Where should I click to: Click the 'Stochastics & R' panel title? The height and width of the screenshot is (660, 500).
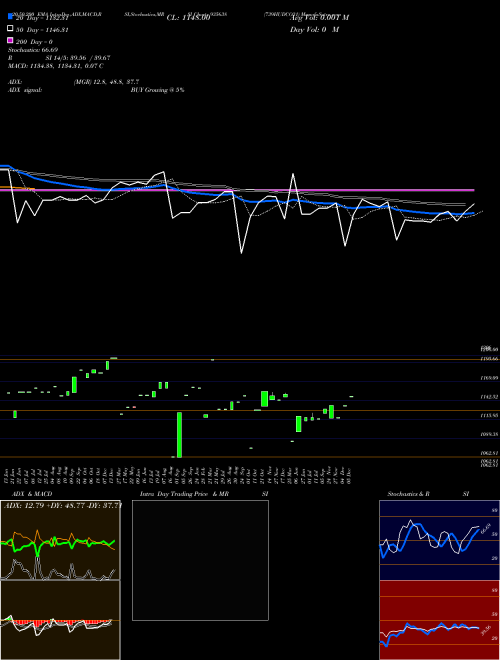point(408,494)
